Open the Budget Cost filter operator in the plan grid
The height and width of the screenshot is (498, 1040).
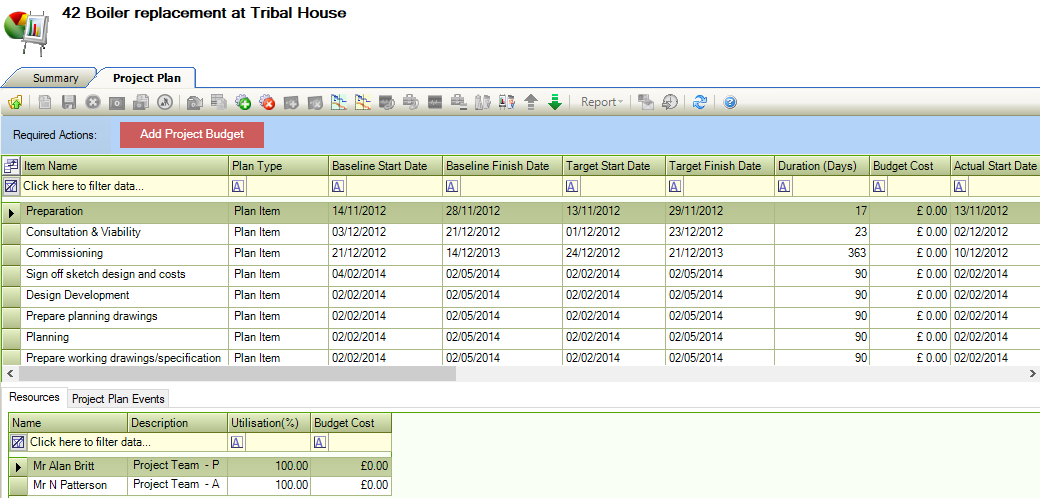pyautogui.click(x=878, y=186)
